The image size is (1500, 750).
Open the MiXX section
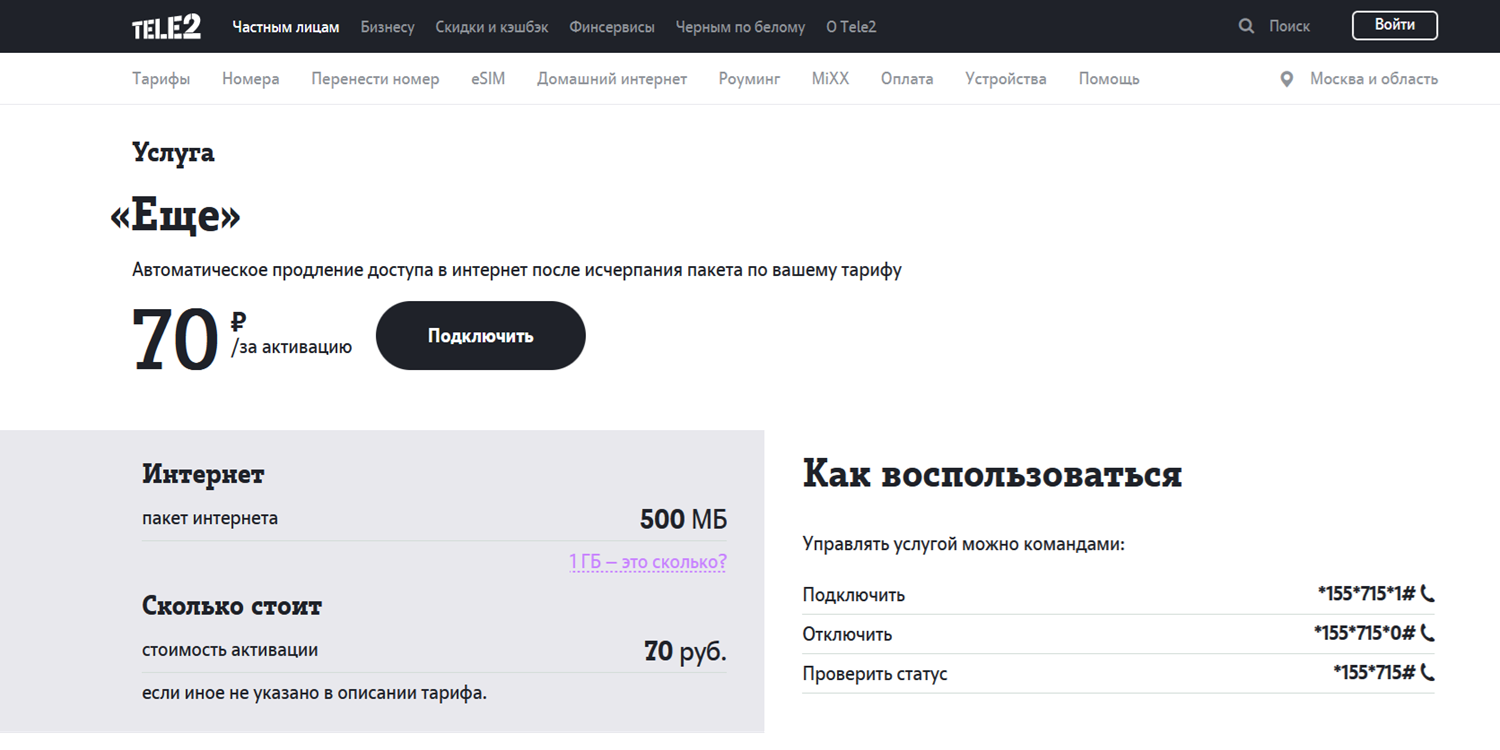coord(830,79)
